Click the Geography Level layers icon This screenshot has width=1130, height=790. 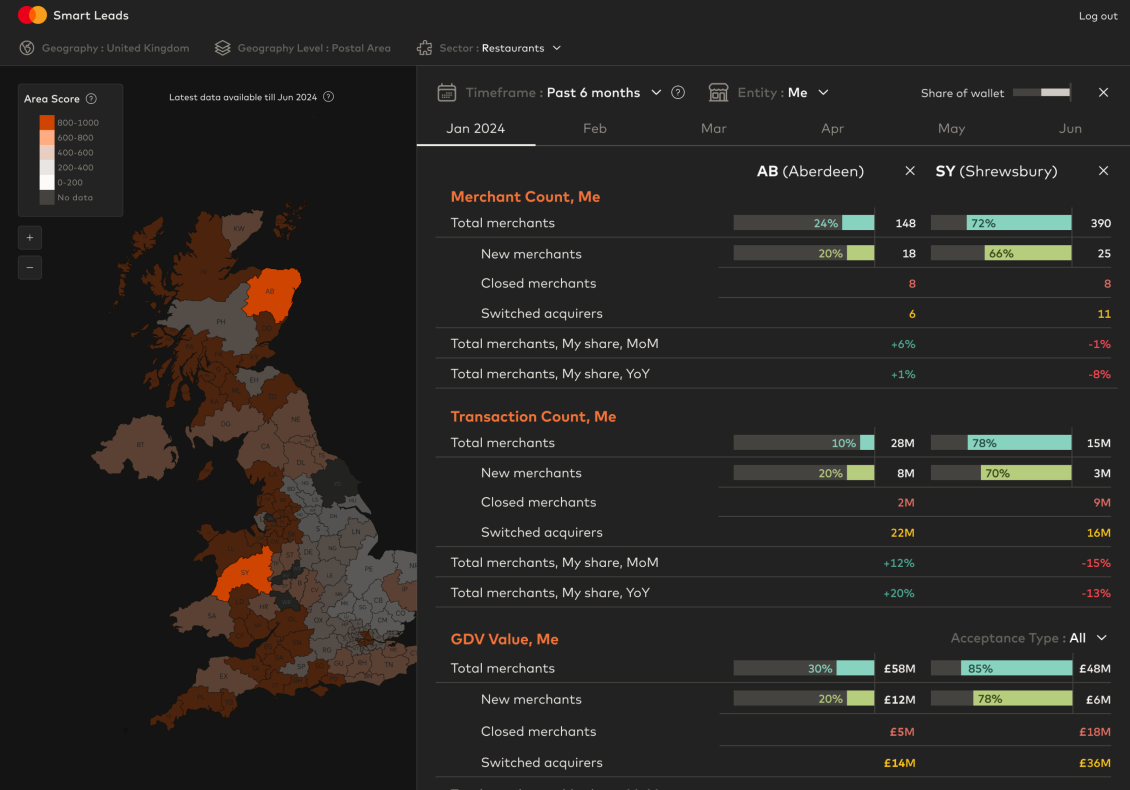(x=222, y=48)
